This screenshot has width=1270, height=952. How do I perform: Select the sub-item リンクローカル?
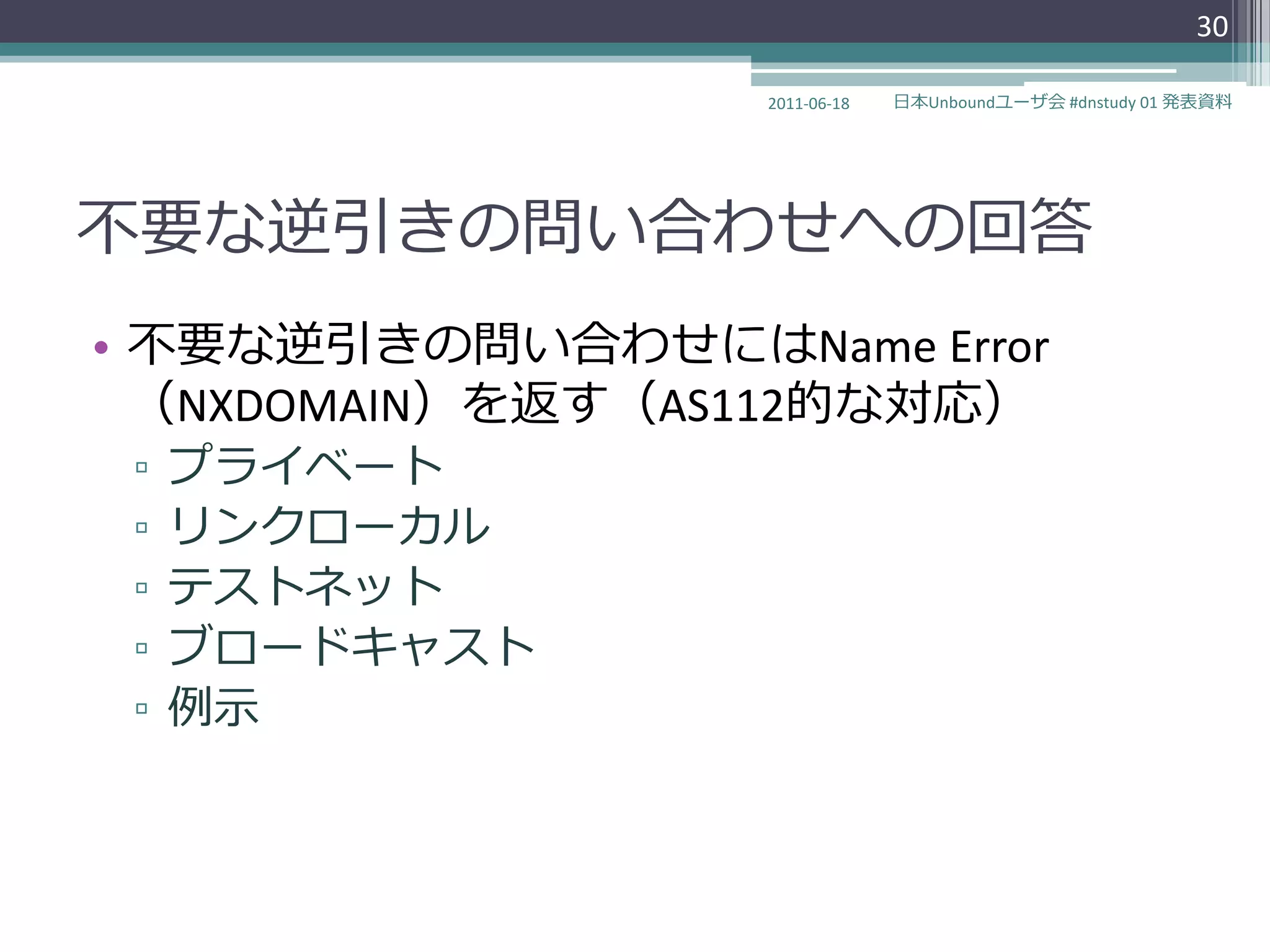(329, 526)
